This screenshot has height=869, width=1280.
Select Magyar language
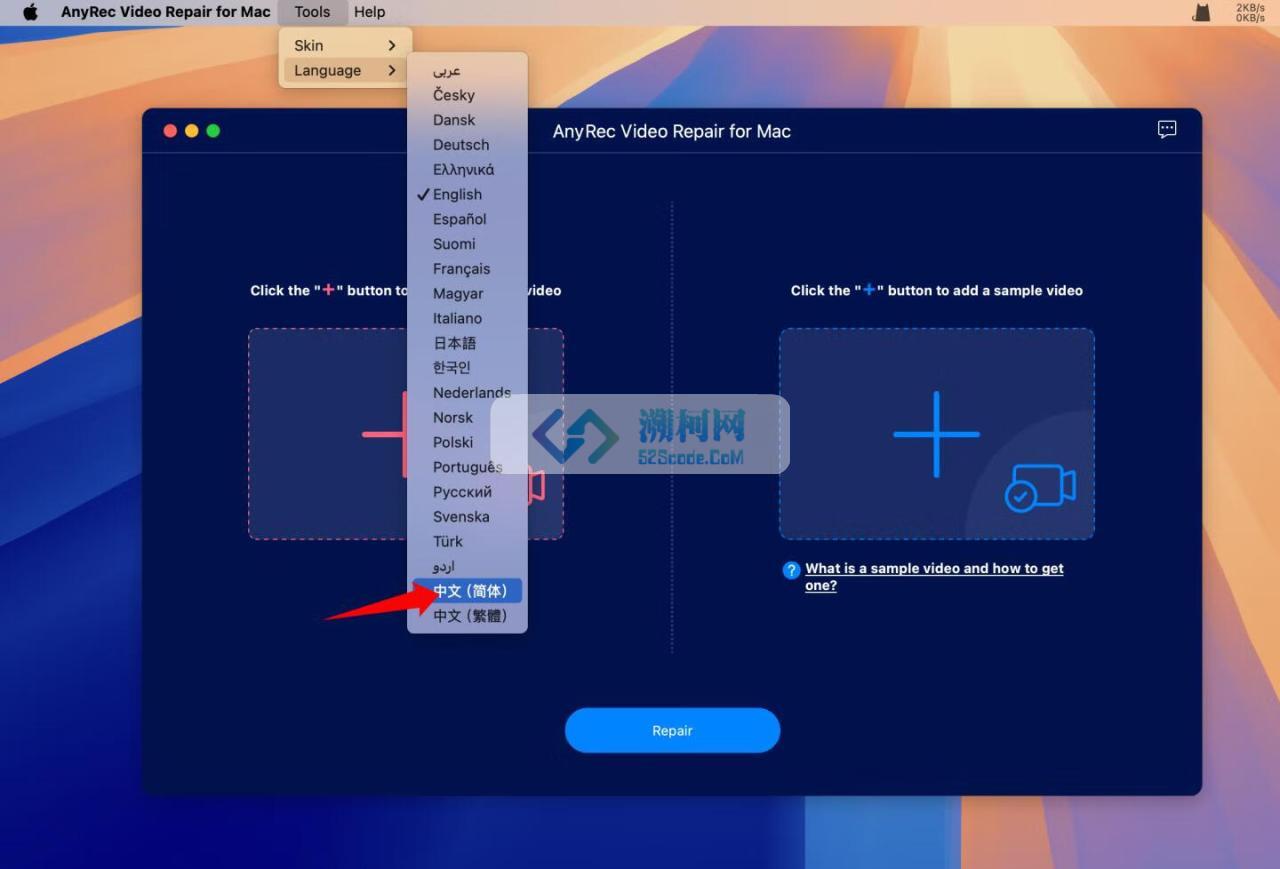467,293
